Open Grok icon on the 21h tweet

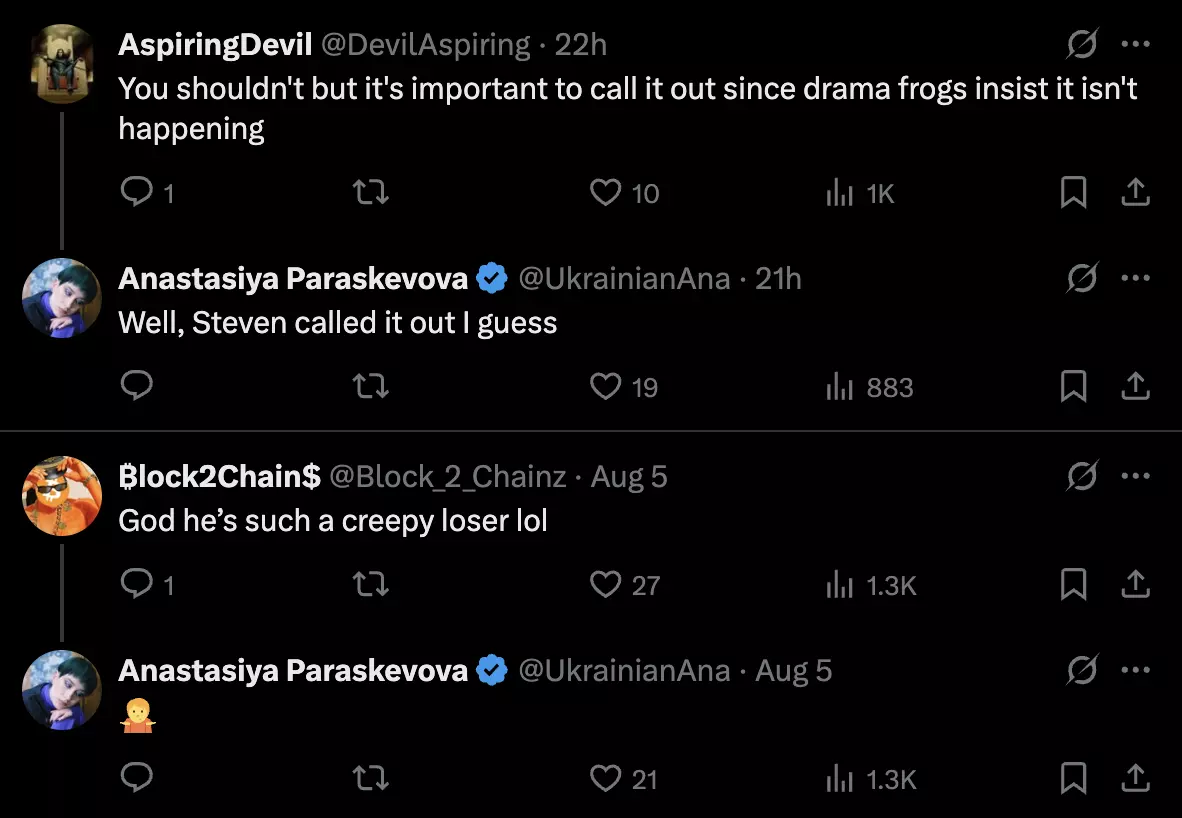(x=1082, y=278)
